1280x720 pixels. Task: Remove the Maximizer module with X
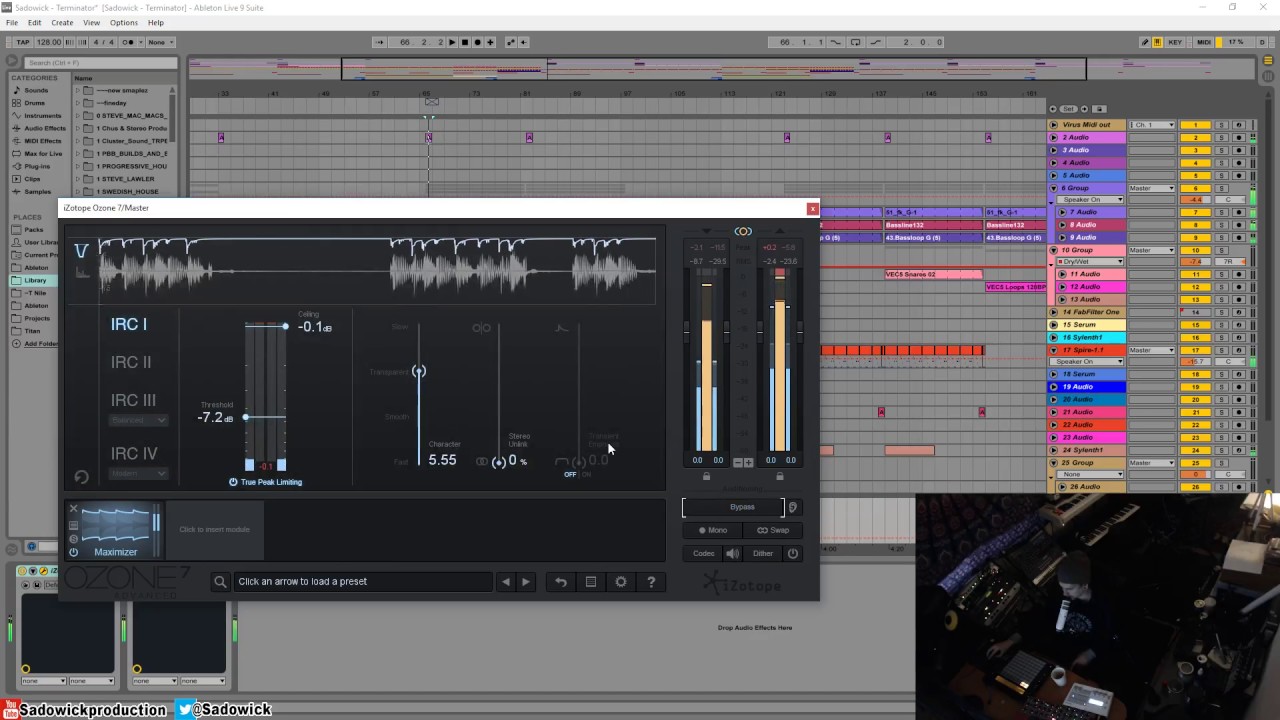pos(73,509)
